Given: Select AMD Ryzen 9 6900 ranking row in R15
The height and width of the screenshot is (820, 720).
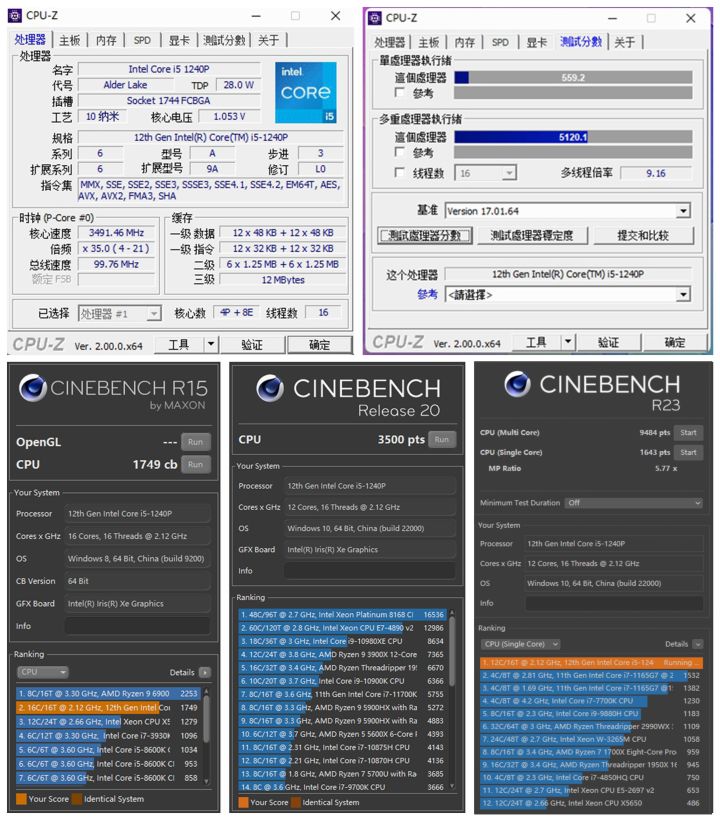Looking at the screenshot, I should click(108, 693).
